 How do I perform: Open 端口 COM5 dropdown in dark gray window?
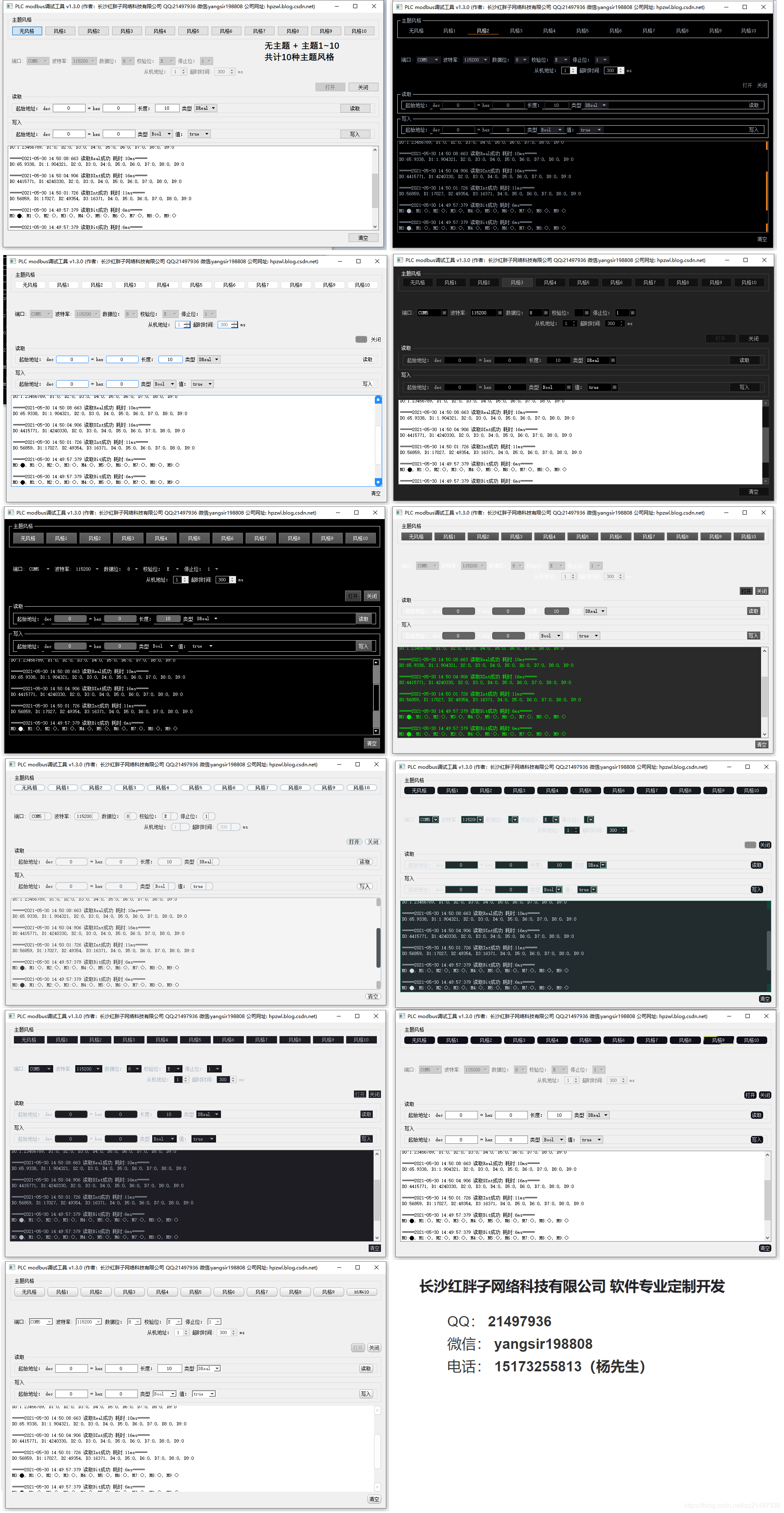432,313
